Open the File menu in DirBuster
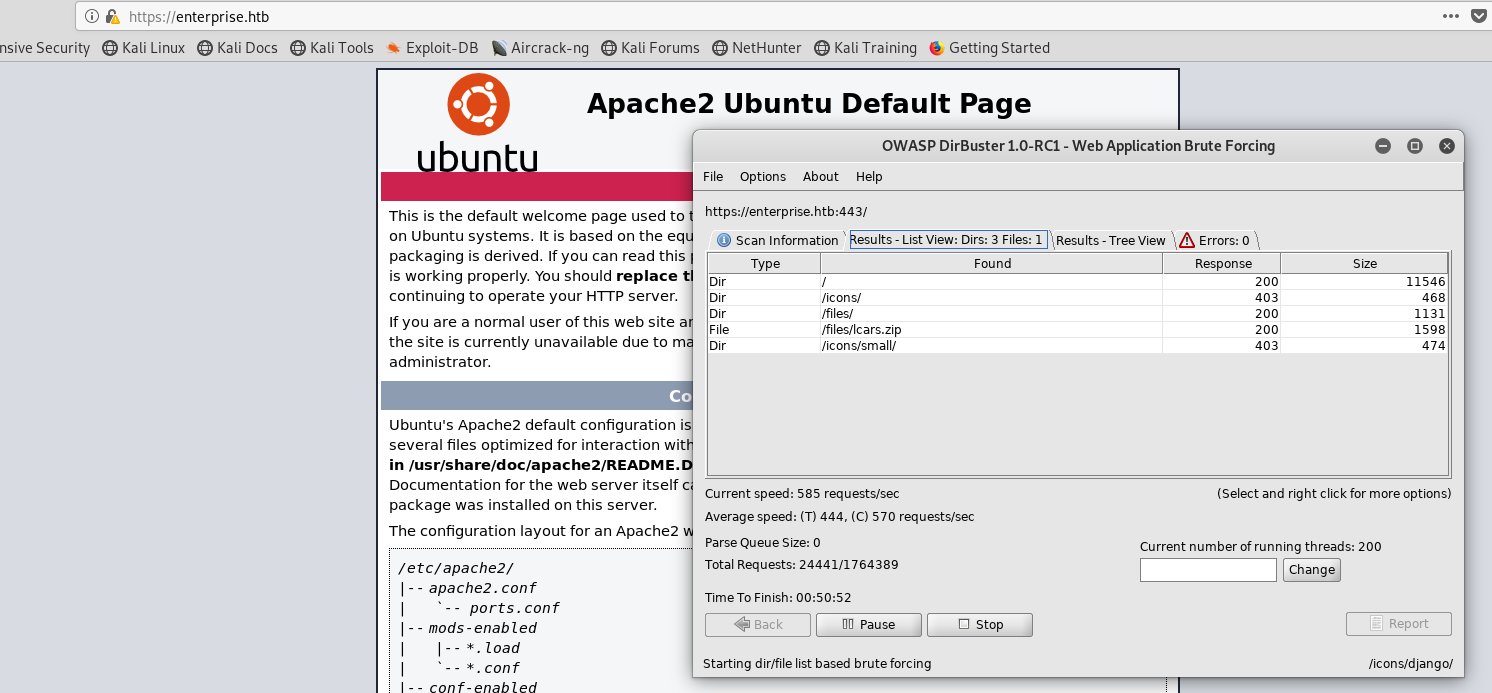Viewport: 1492px width, 693px height. [x=713, y=177]
